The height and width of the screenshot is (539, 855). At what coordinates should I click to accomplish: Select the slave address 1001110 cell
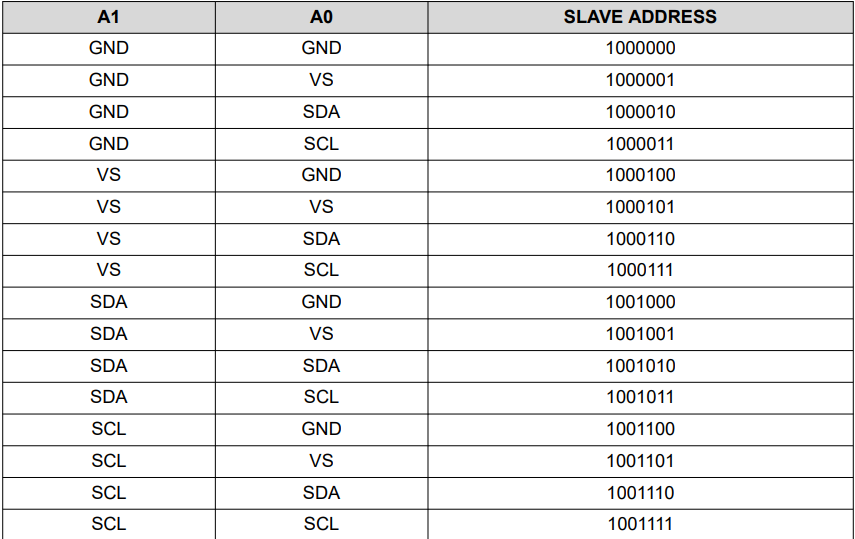tap(640, 493)
